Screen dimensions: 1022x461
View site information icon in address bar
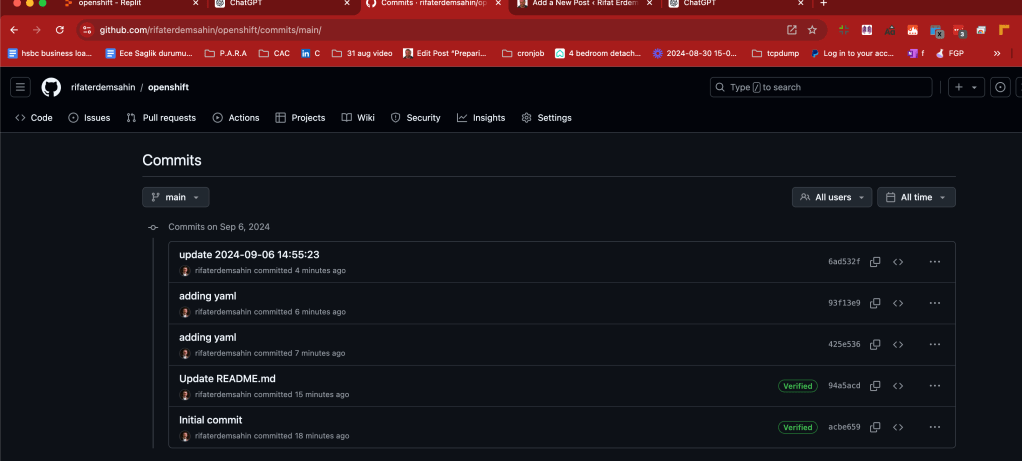(87, 30)
